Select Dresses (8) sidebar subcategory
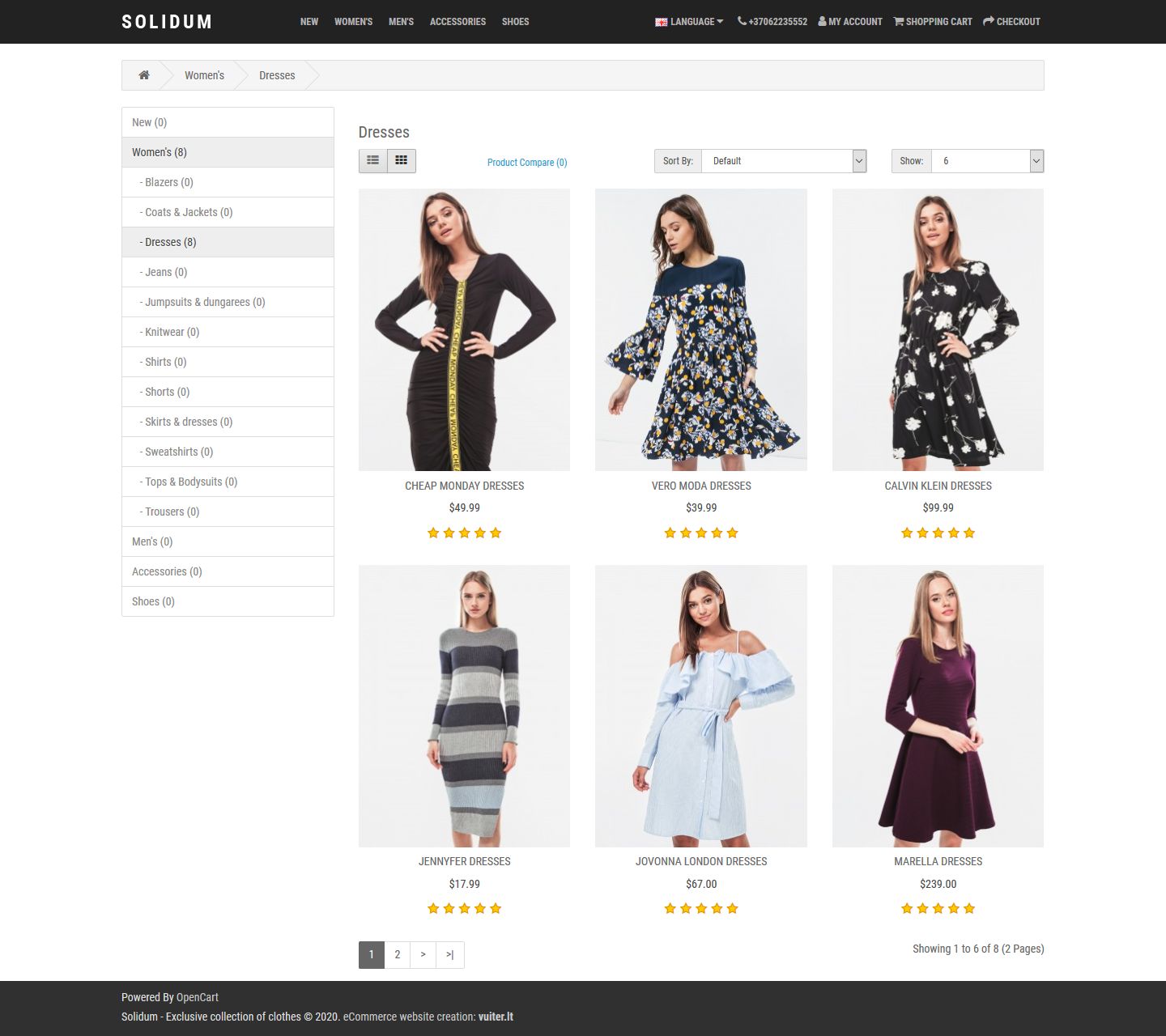 [x=228, y=242]
